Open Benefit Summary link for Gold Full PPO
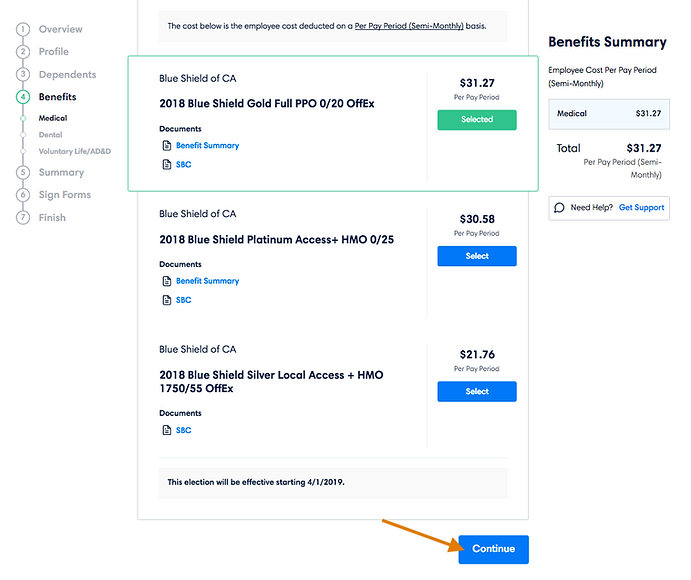 point(207,145)
